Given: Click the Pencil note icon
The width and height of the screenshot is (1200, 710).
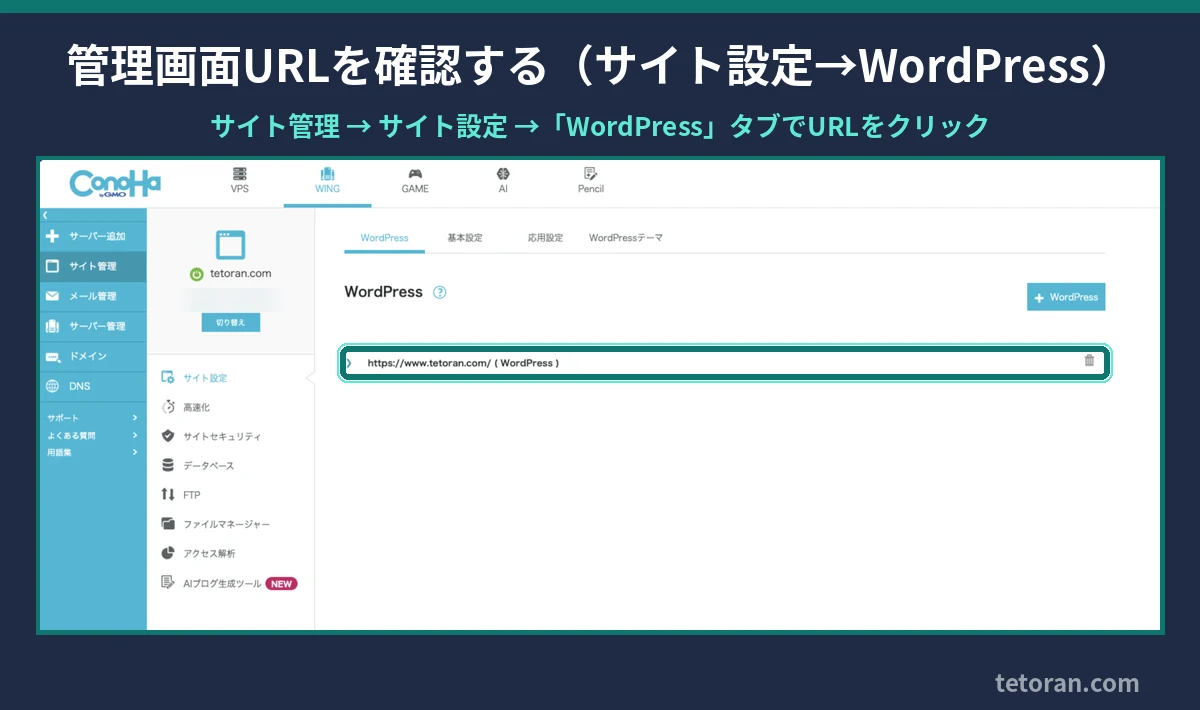Looking at the screenshot, I should tap(591, 173).
